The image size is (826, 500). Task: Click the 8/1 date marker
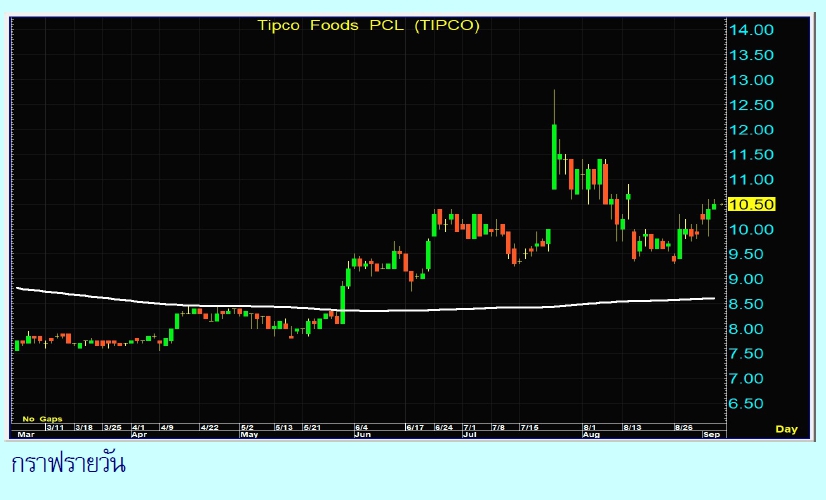(589, 427)
